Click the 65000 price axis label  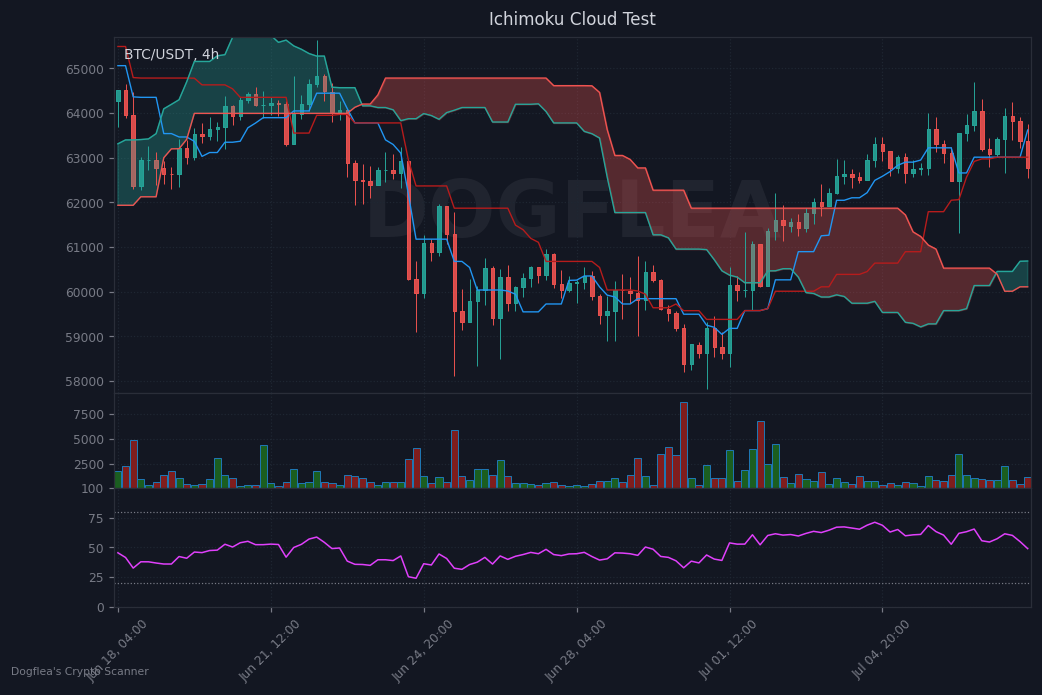(85, 70)
